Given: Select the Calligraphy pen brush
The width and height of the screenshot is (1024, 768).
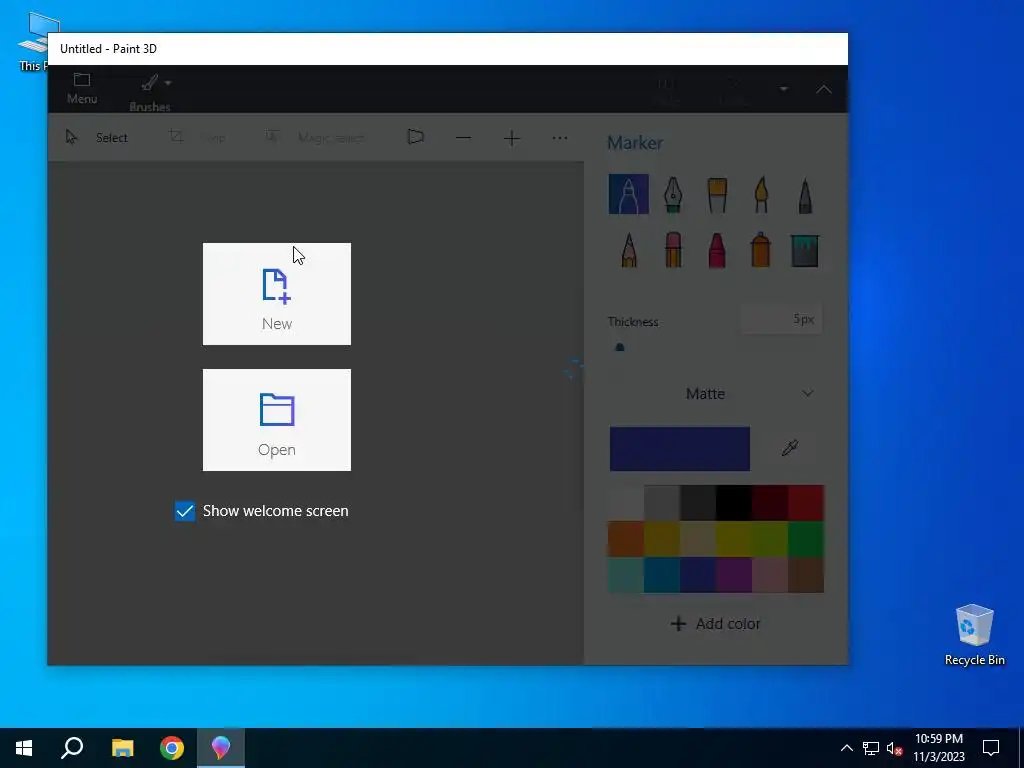Looking at the screenshot, I should click(673, 194).
